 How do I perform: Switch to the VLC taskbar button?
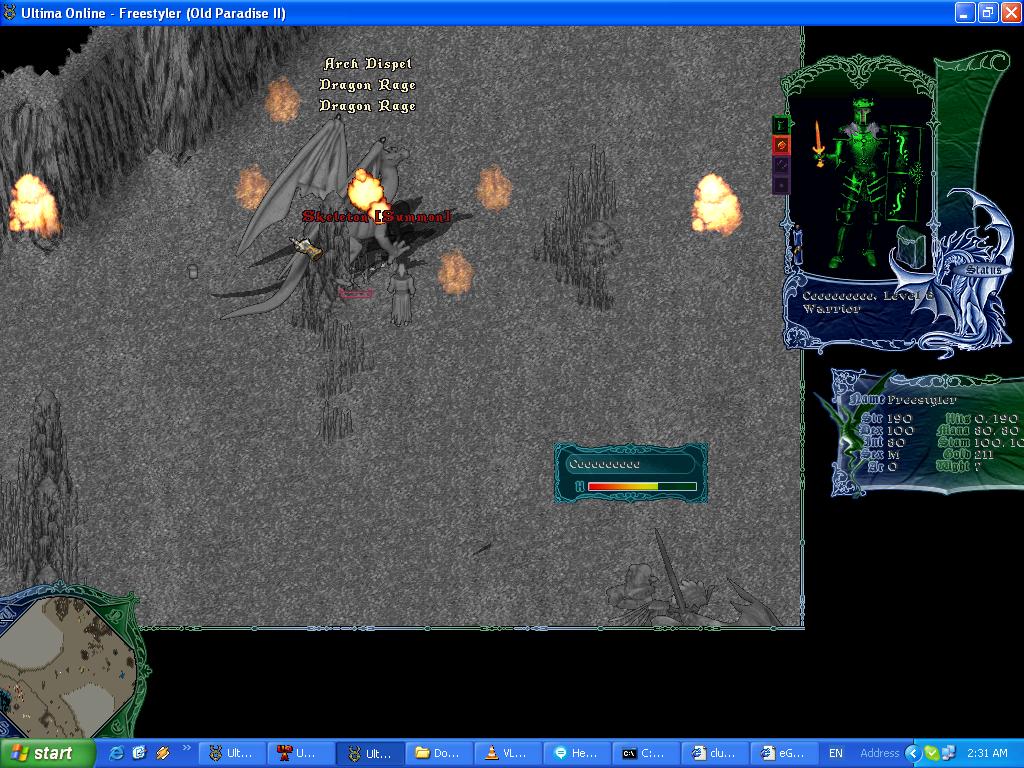tap(510, 753)
